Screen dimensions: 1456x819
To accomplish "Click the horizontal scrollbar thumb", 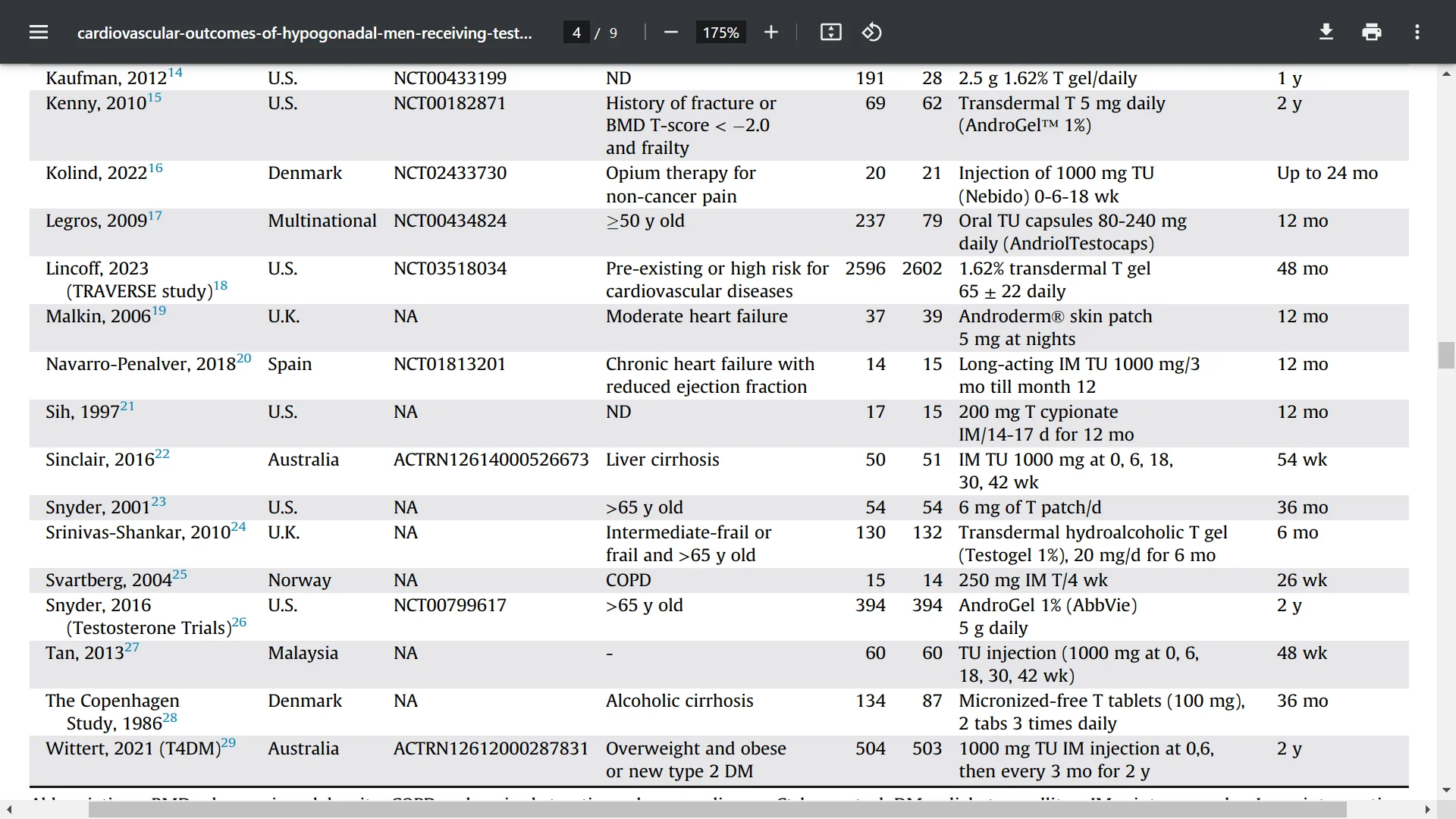I will click(x=717, y=810).
